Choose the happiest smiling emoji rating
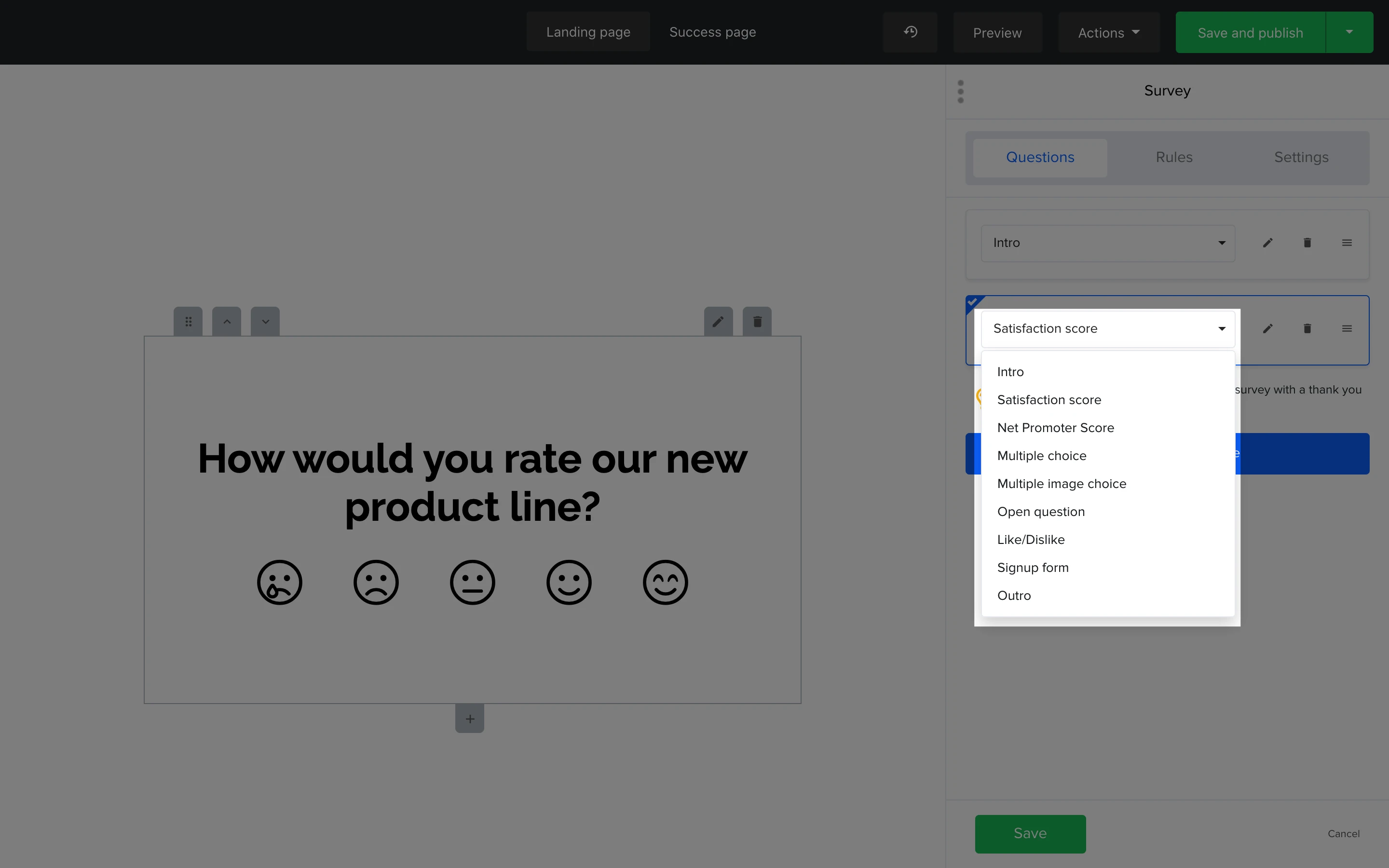 coord(665,582)
